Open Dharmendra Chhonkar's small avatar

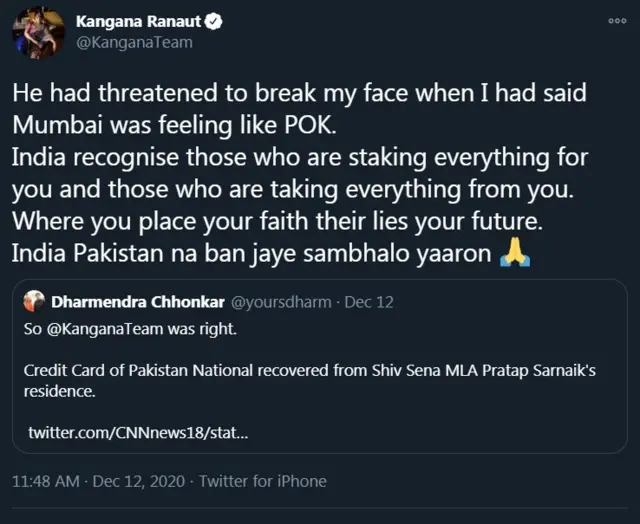34,300
